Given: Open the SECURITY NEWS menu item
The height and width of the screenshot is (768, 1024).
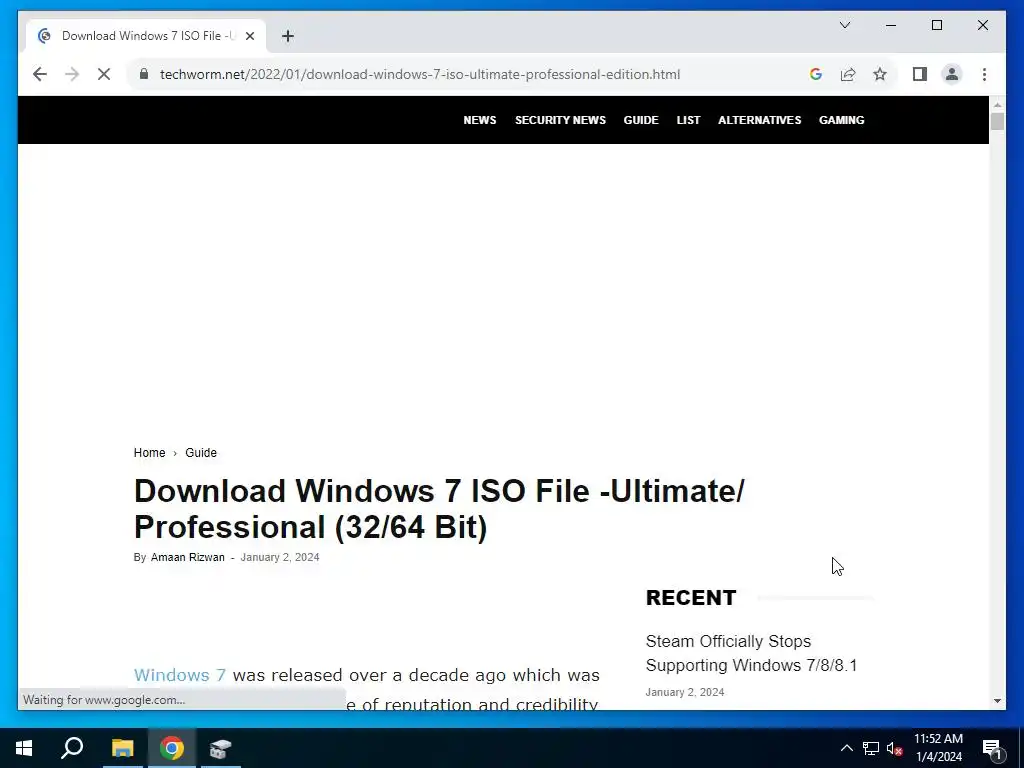Looking at the screenshot, I should click(560, 120).
